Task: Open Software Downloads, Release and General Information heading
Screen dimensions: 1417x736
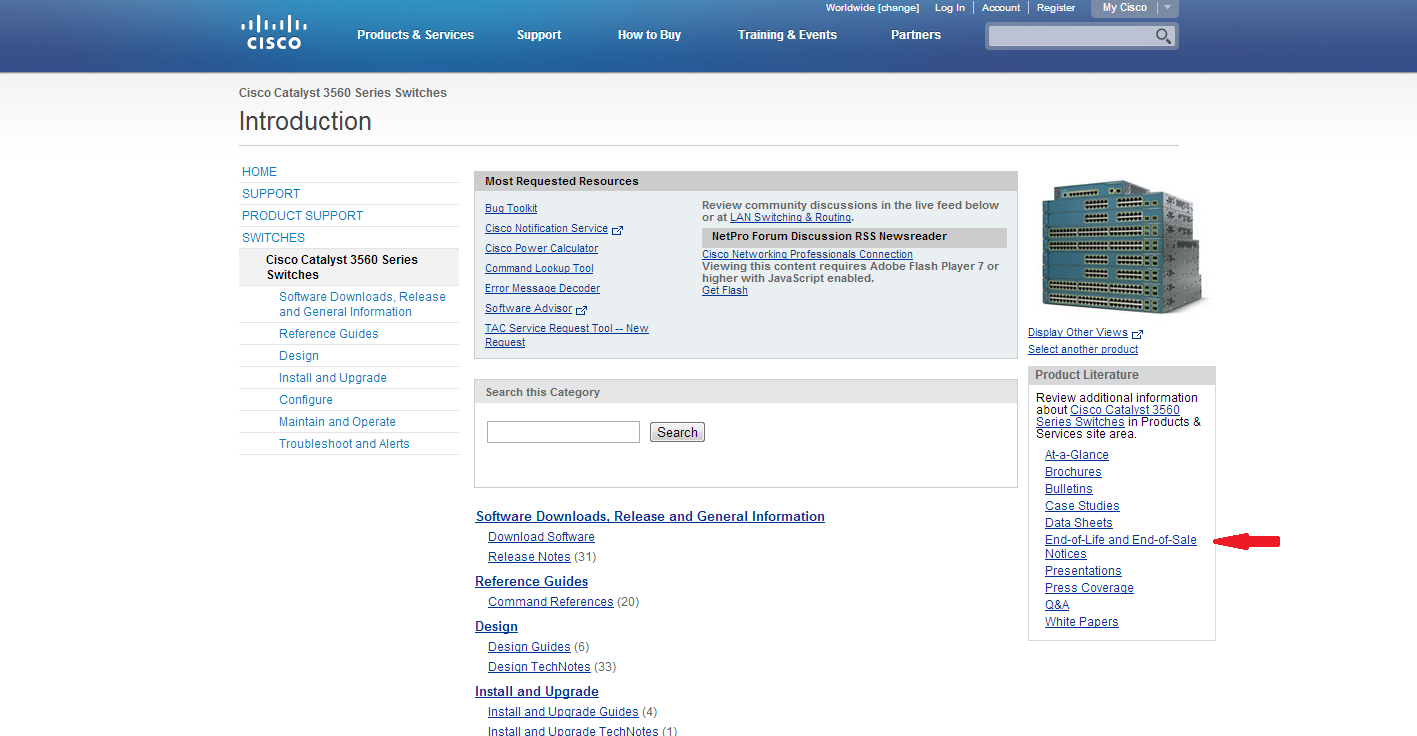Action: click(650, 517)
